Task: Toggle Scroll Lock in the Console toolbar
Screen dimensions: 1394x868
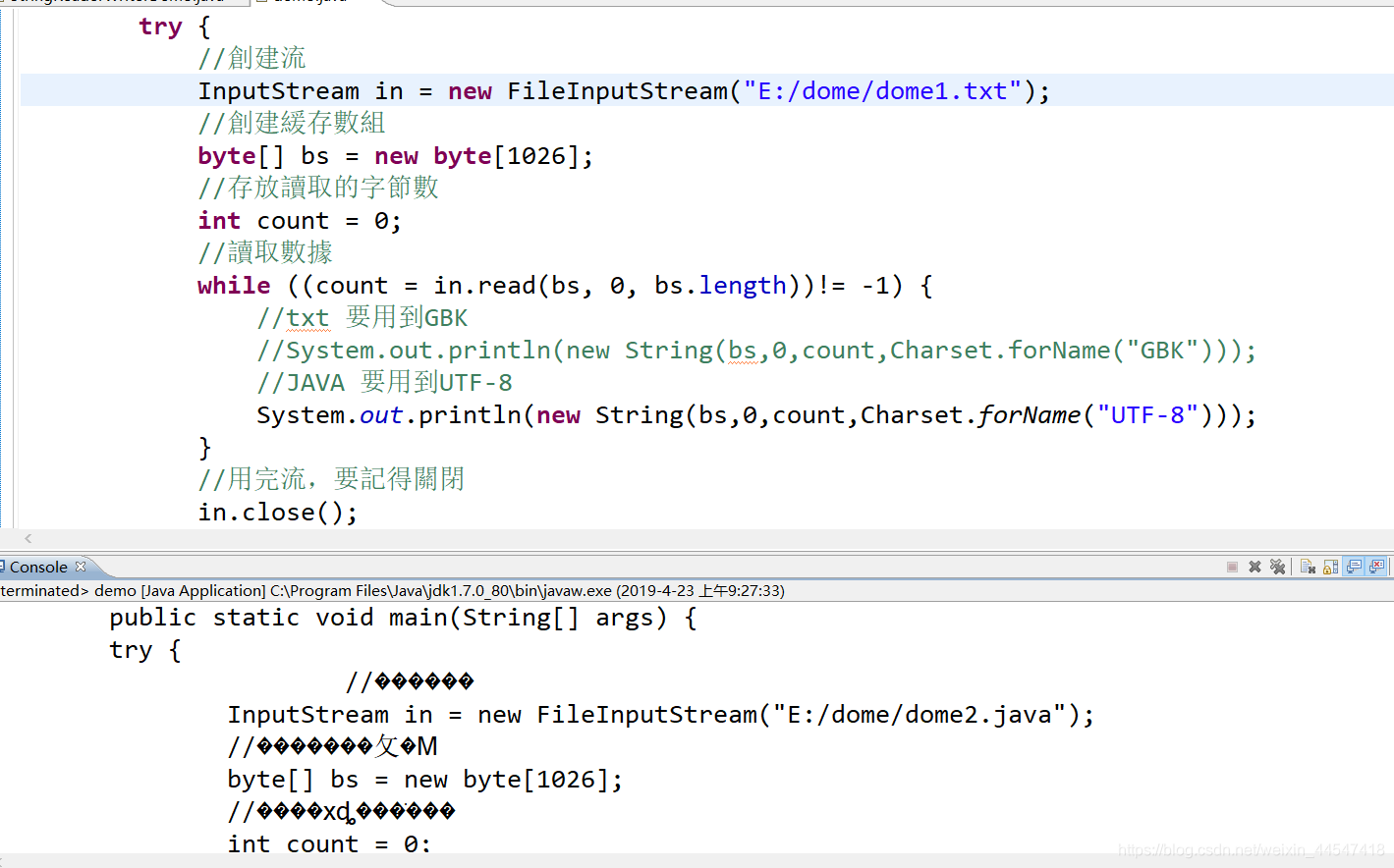Action: tap(1331, 567)
